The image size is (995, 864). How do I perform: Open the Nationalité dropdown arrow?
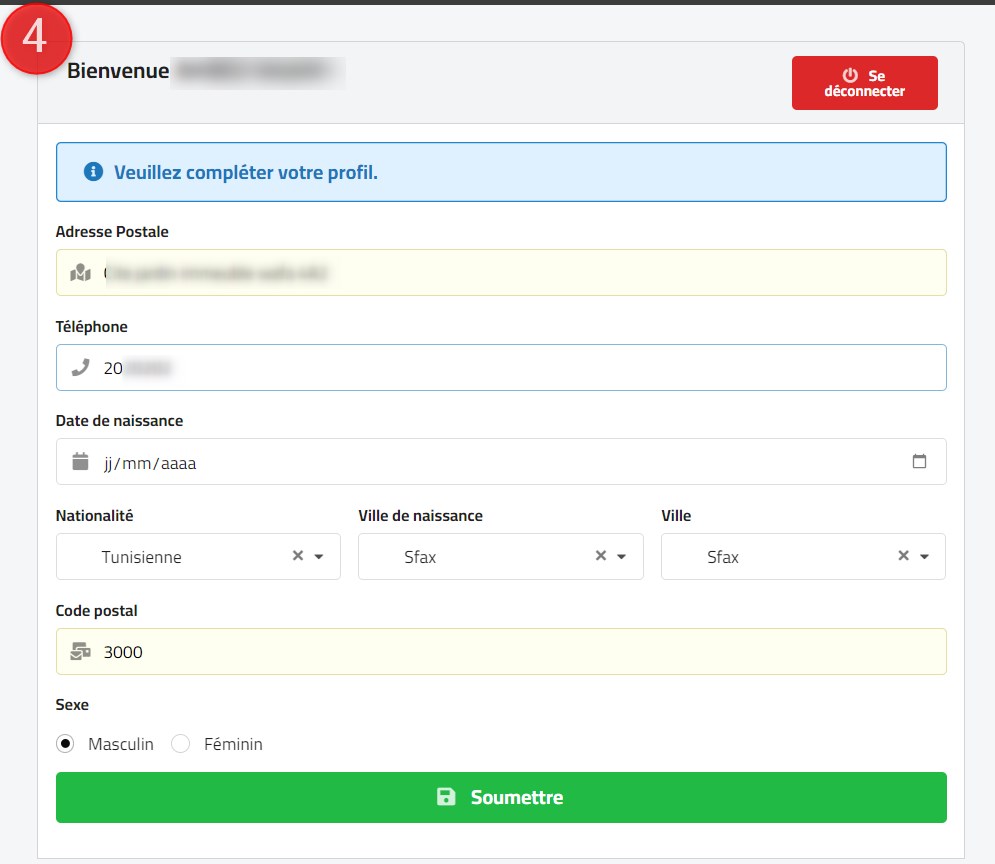click(x=319, y=557)
